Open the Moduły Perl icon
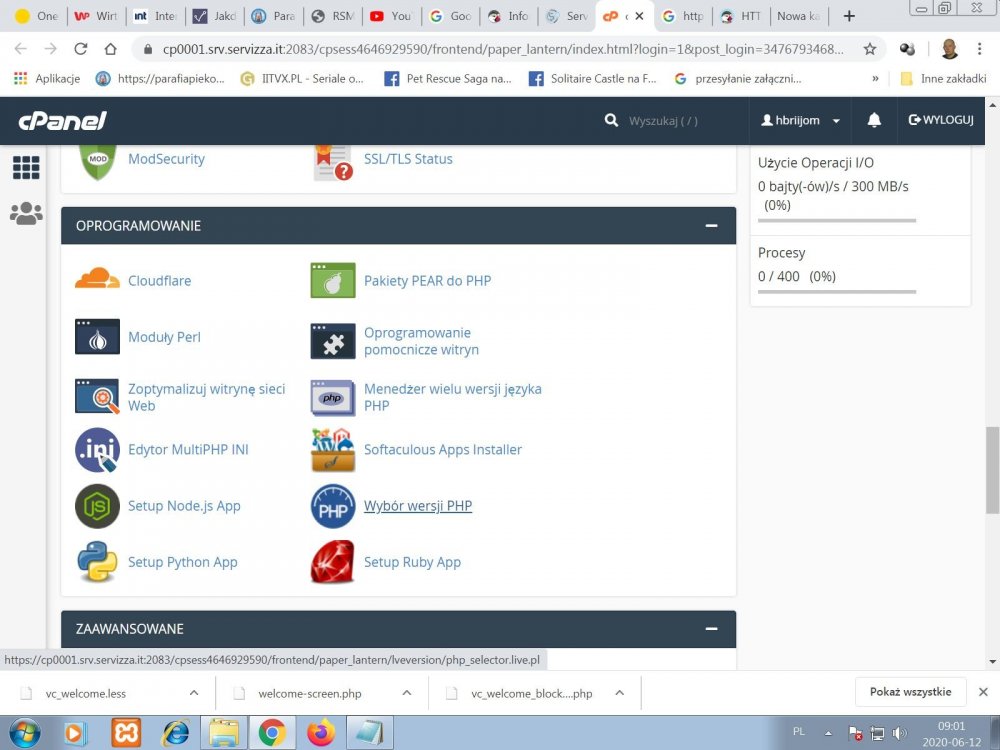Image resolution: width=1000 pixels, height=750 pixels. 97,336
